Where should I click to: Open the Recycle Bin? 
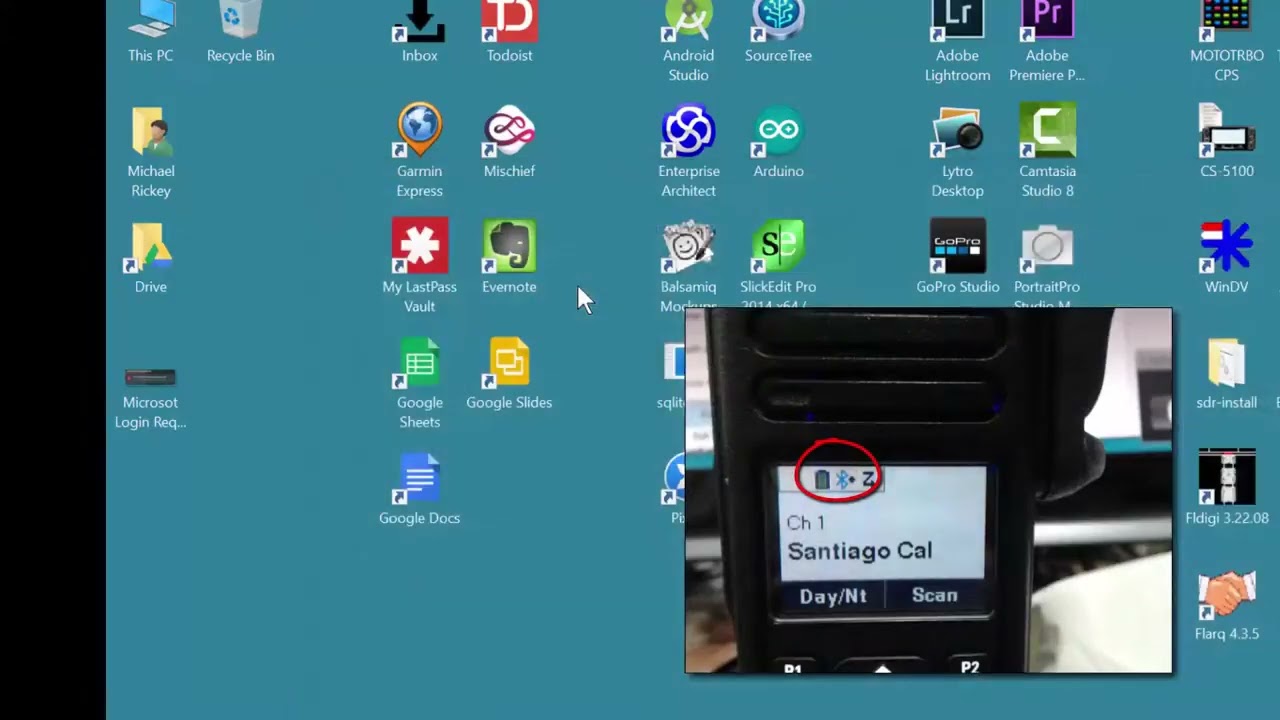(x=240, y=32)
